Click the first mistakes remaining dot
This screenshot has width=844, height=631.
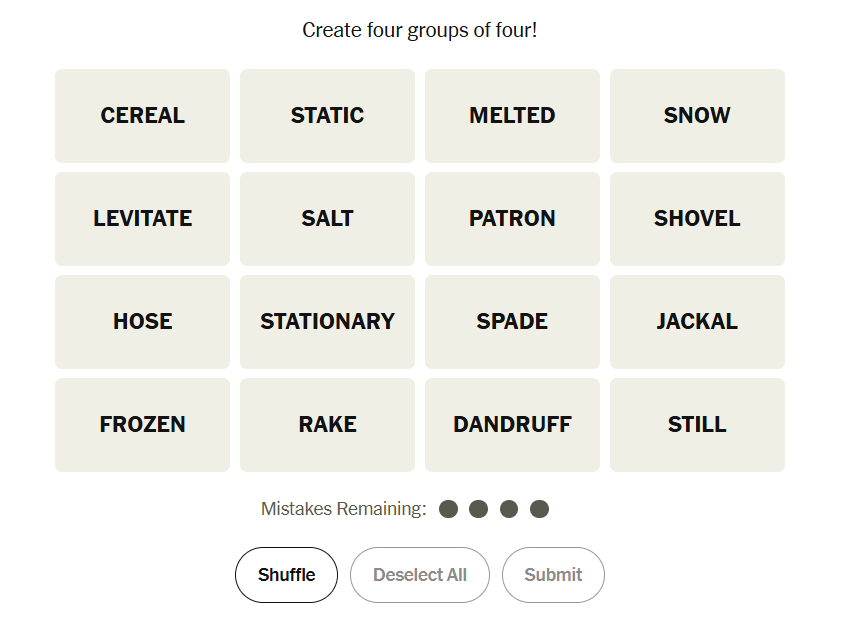(448, 509)
